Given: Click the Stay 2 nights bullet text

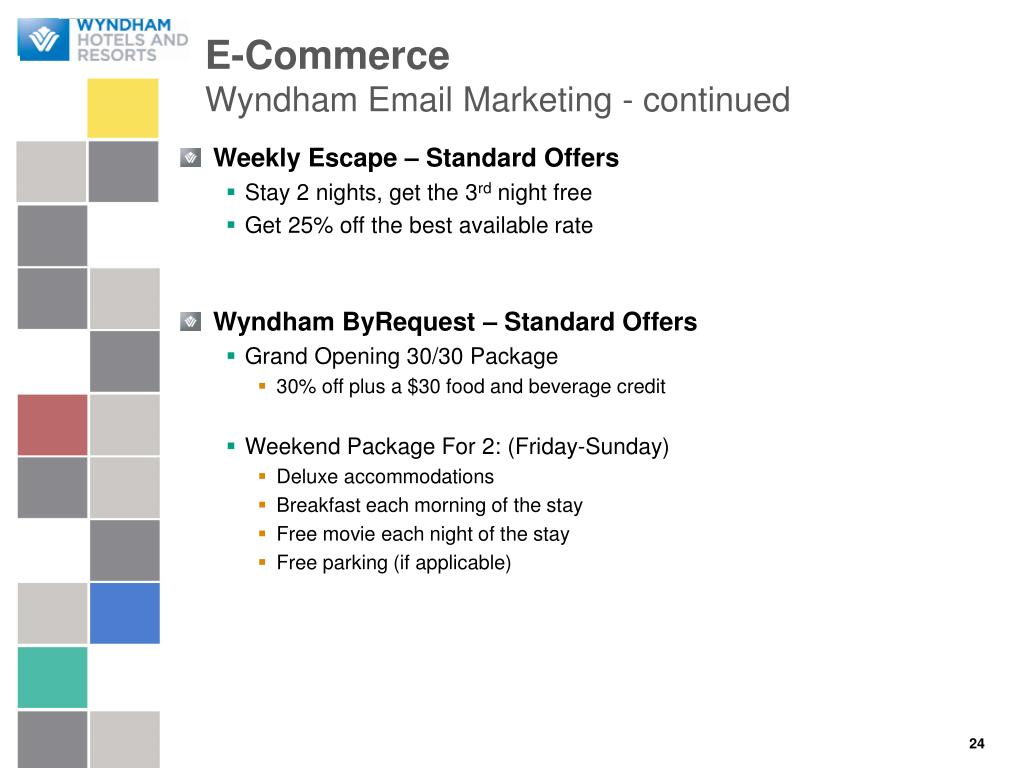Looking at the screenshot, I should [418, 193].
